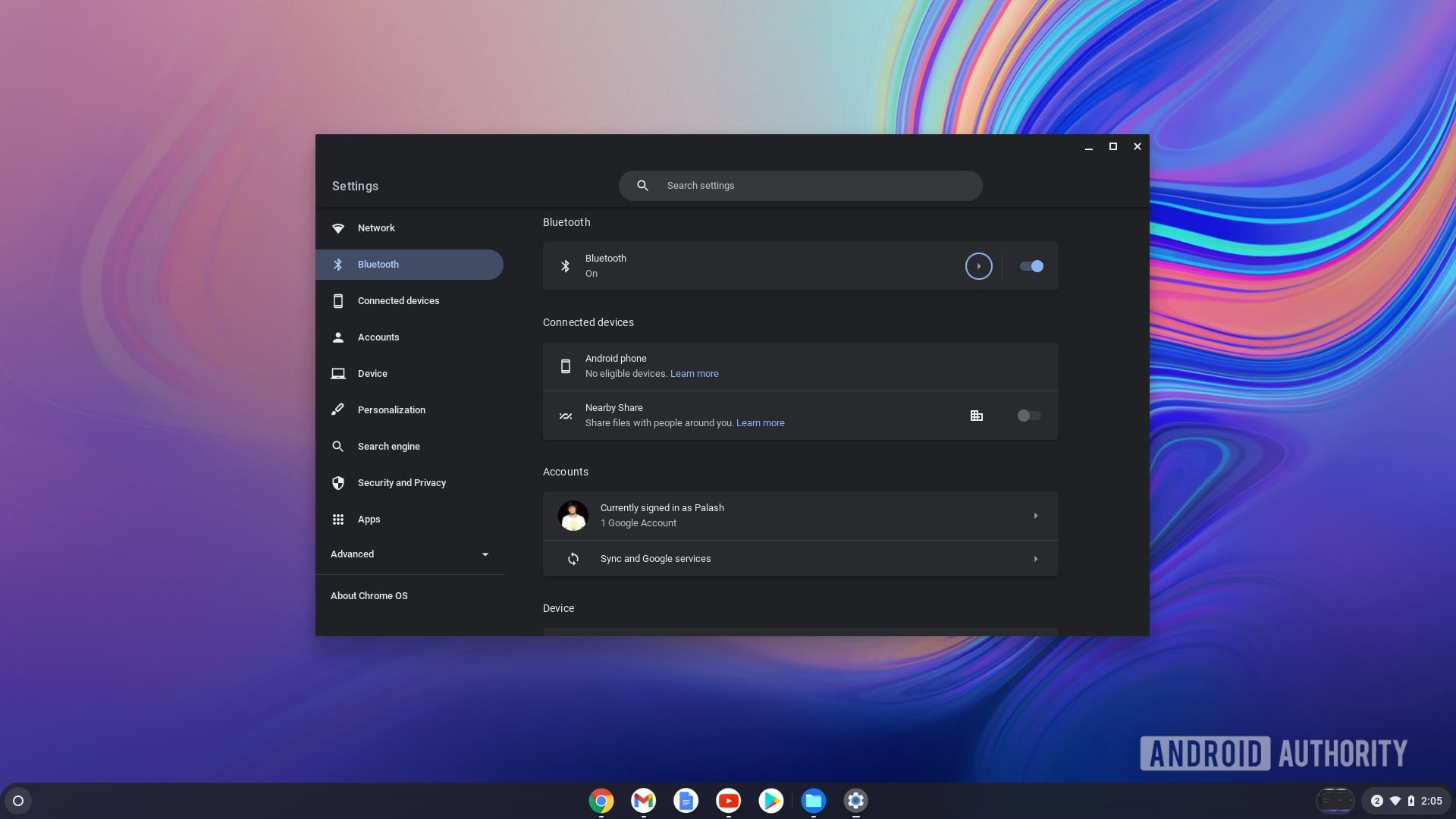Viewport: 1456px width, 819px height.
Task: Click the enterprise managed building icon
Action: coord(977,416)
